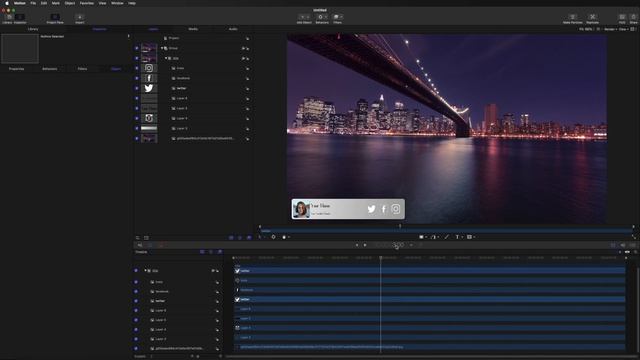Switch to the Audio tab
Image resolution: width=640 pixels, height=360 pixels.
pyautogui.click(x=233, y=29)
